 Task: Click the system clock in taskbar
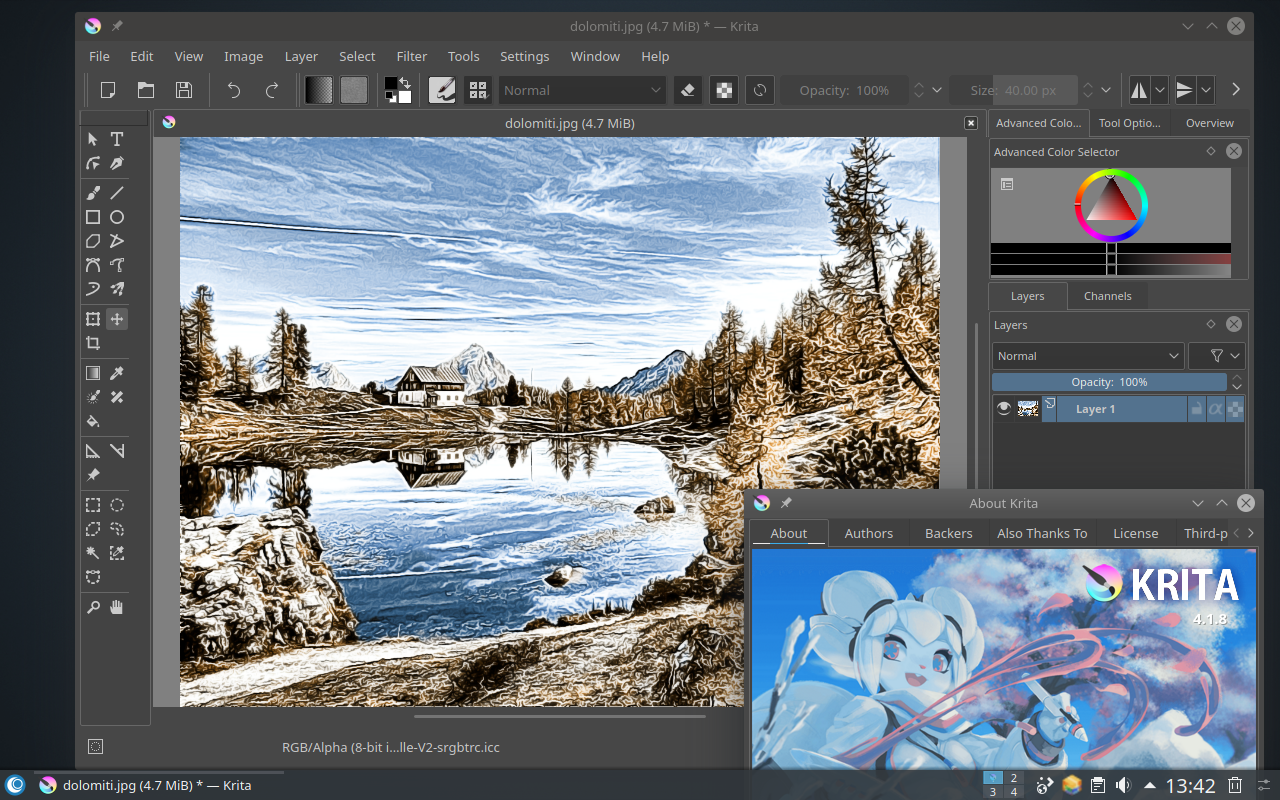[x=1190, y=785]
